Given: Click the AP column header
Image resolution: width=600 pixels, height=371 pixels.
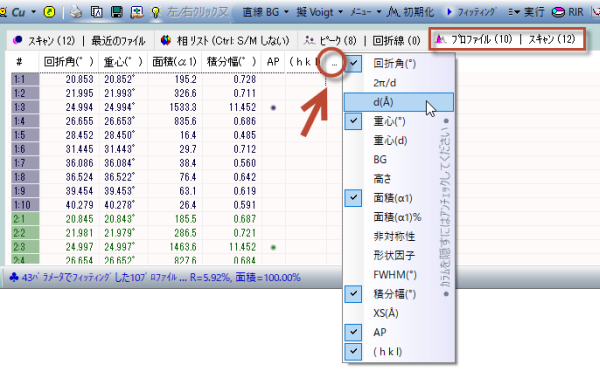Looking at the screenshot, I should coord(273,62).
